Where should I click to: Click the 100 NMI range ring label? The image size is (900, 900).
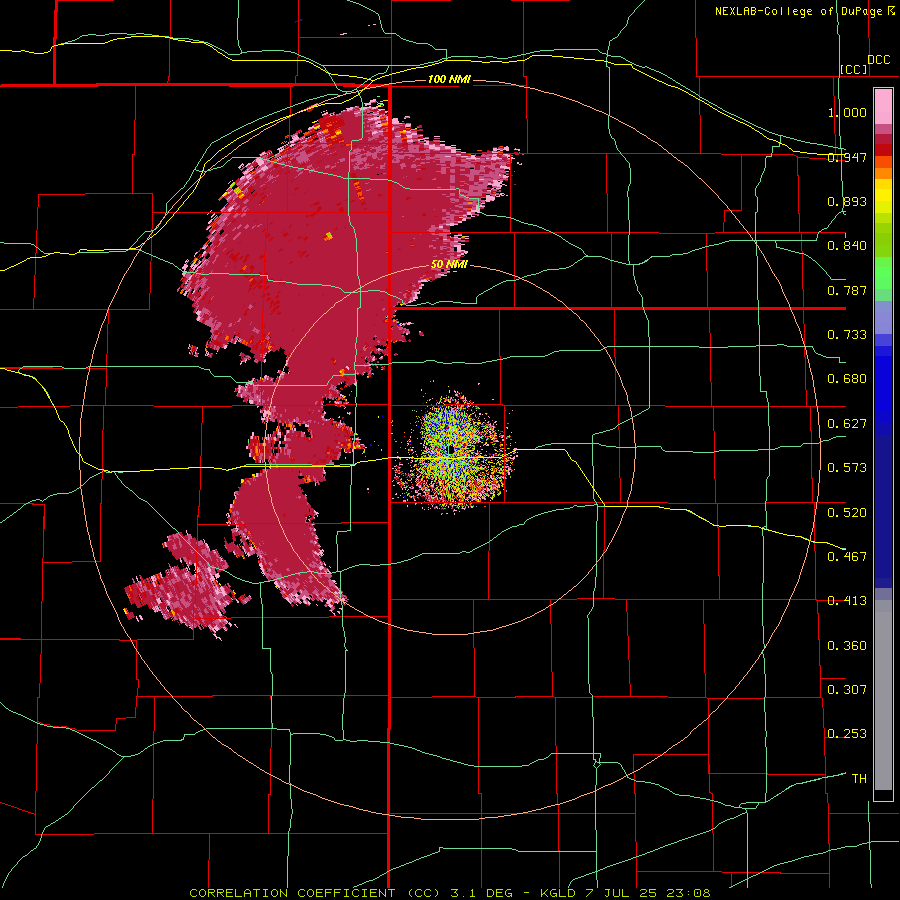pyautogui.click(x=449, y=79)
